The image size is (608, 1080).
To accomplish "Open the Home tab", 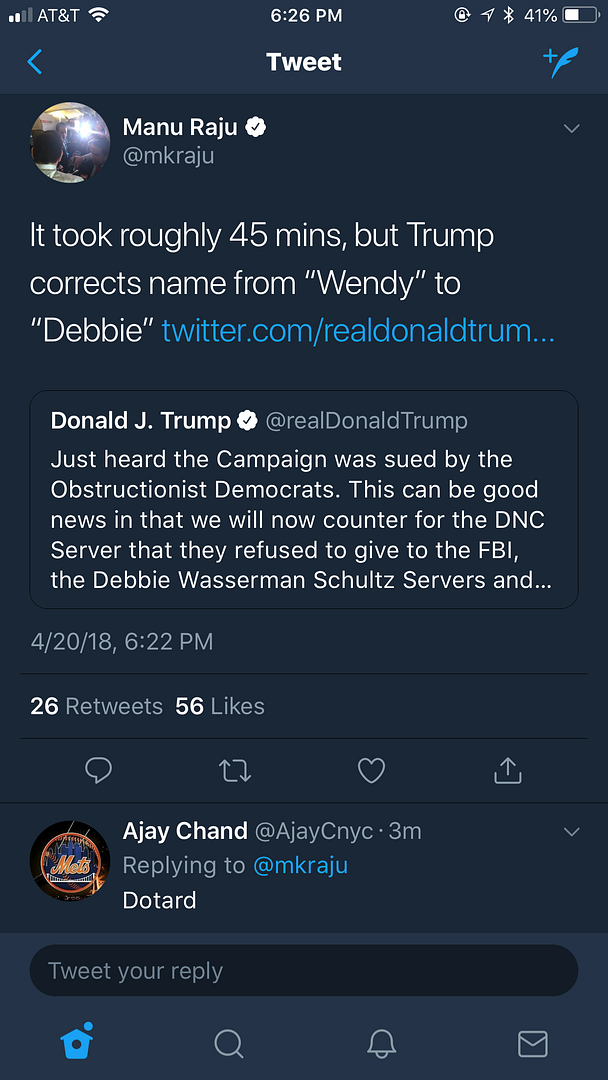I will (77, 1043).
